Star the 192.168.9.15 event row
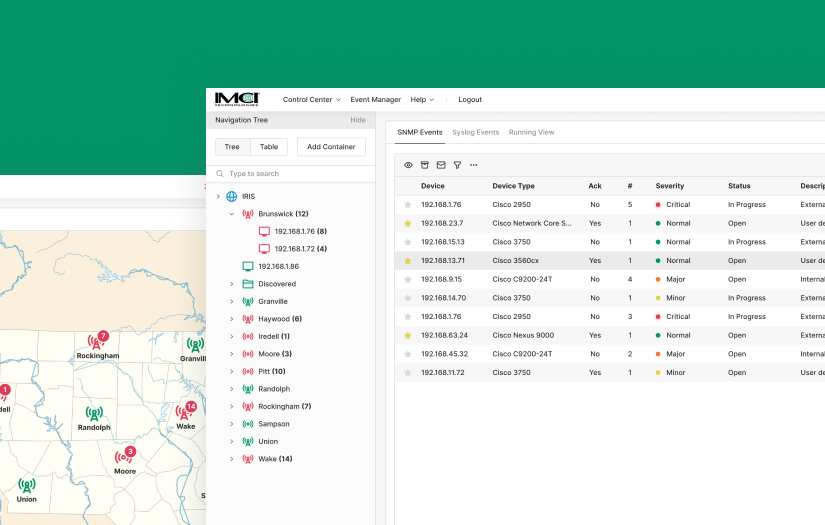Screen dimensions: 825x525 click(407, 279)
